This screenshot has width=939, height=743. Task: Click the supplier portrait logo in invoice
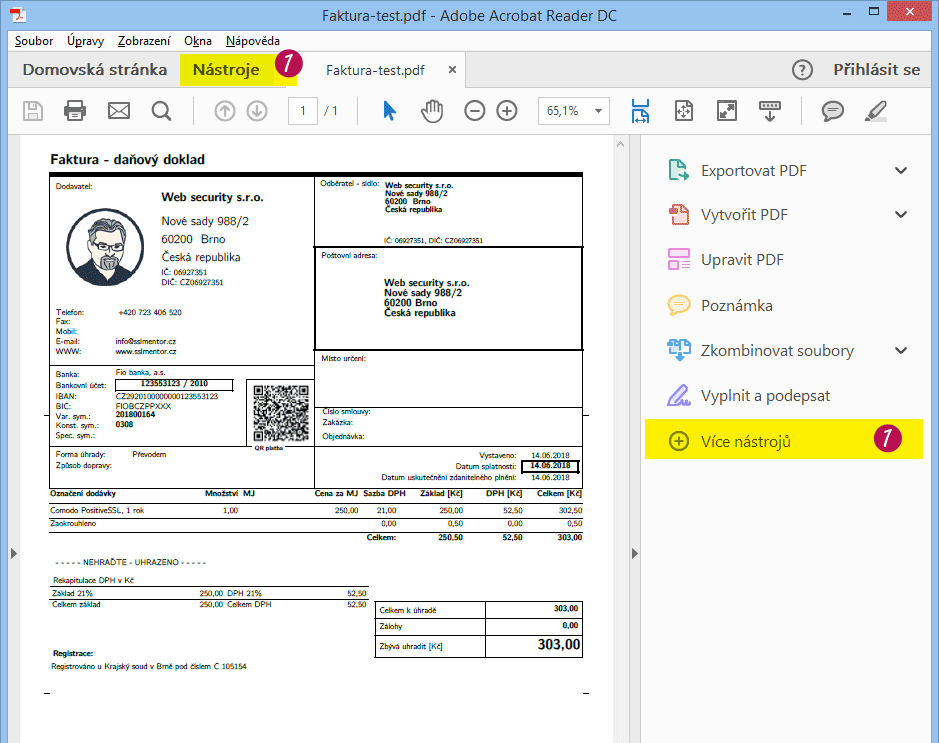[105, 247]
